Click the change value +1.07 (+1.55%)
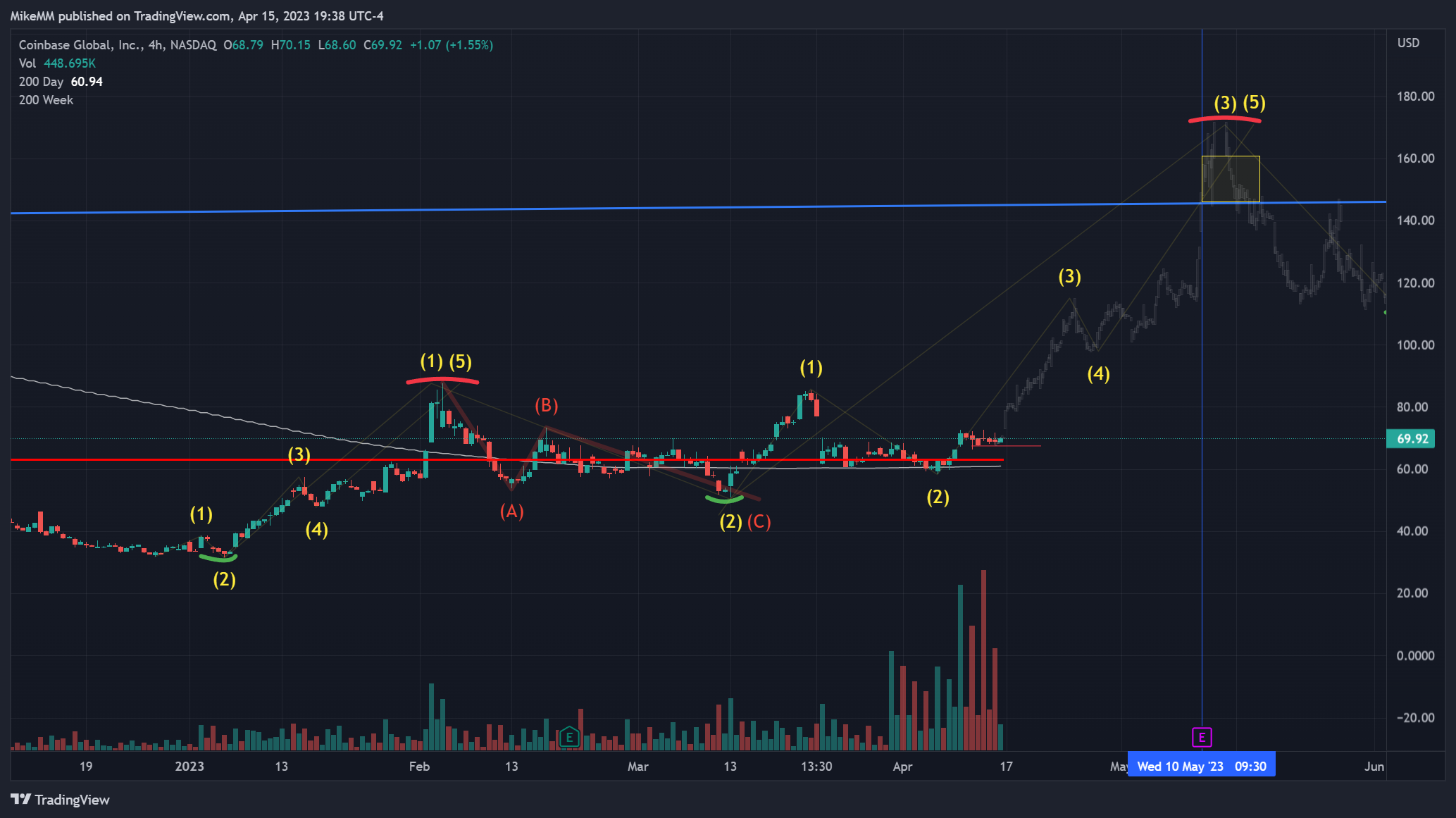 pos(452,45)
